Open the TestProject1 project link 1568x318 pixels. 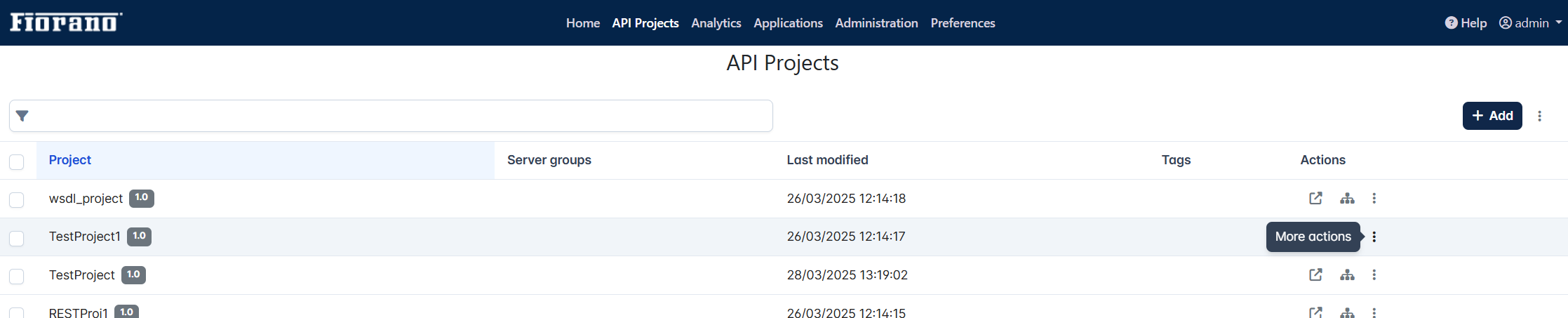85,237
